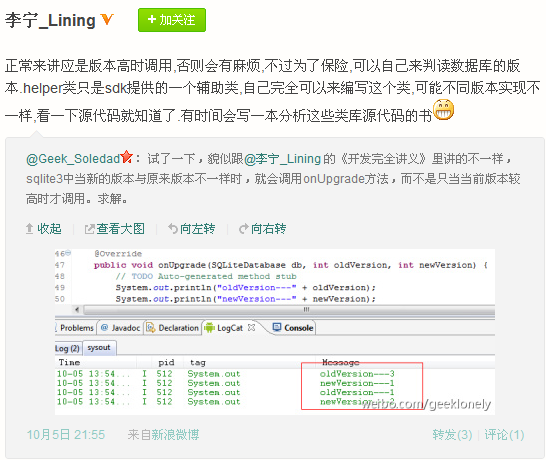Image resolution: width=546 pixels, height=460 pixels.
Task: Click the rotate-left arrow icon
Action: coord(173,228)
